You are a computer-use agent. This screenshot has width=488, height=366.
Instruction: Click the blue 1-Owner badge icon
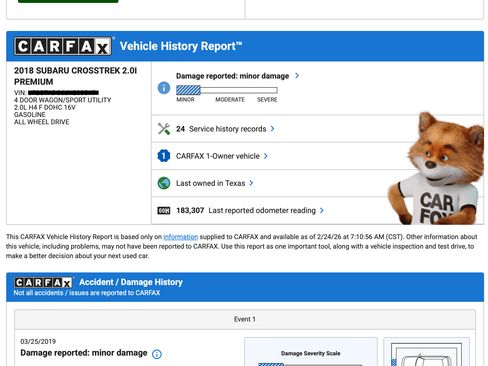164,156
